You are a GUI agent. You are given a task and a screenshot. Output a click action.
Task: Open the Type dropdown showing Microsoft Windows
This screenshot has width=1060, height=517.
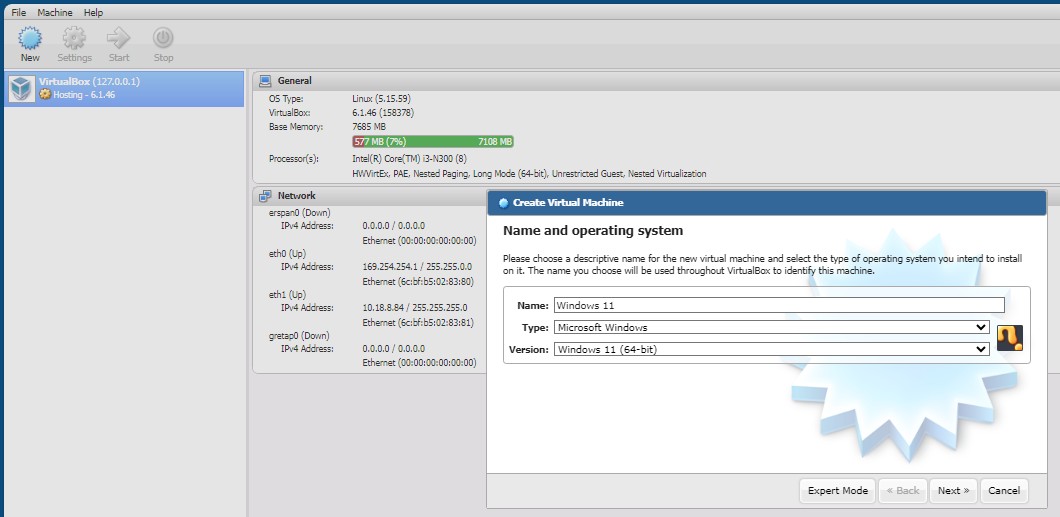tap(771, 327)
